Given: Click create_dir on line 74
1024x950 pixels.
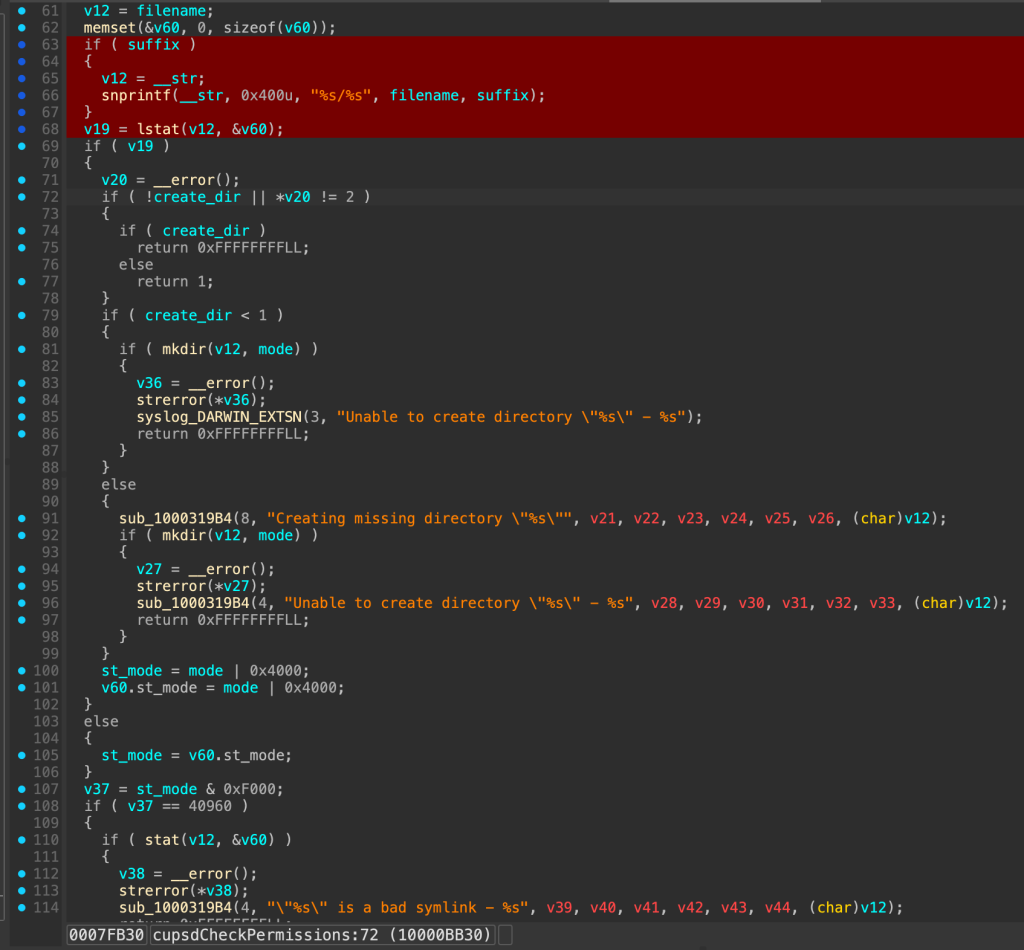Looking at the screenshot, I should point(206,231).
